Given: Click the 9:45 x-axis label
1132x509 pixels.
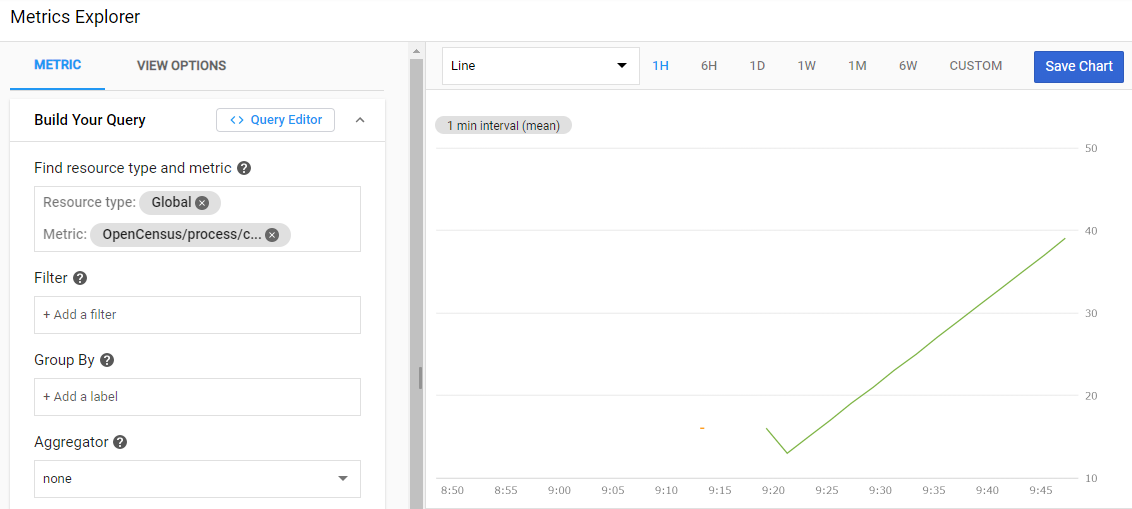Looking at the screenshot, I should pyautogui.click(x=1042, y=490).
